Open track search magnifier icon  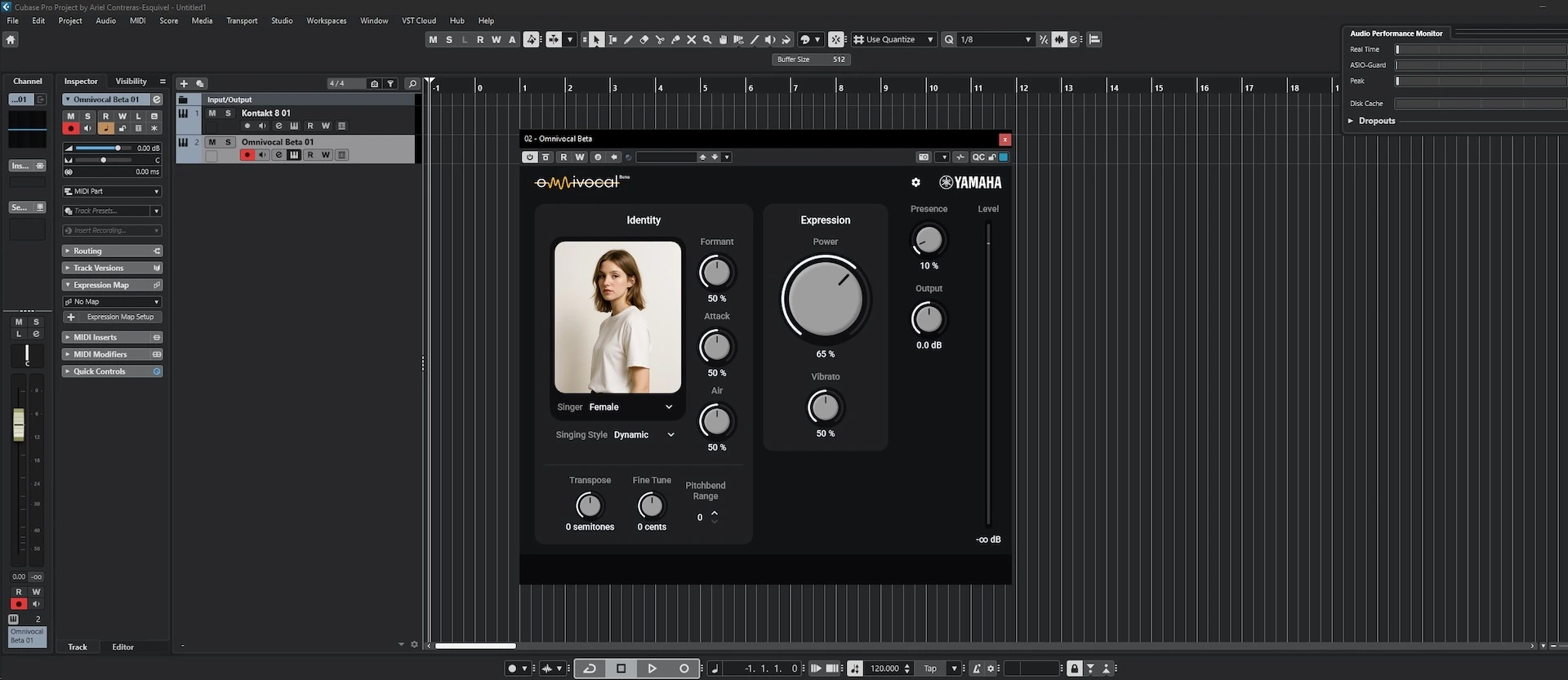[412, 83]
